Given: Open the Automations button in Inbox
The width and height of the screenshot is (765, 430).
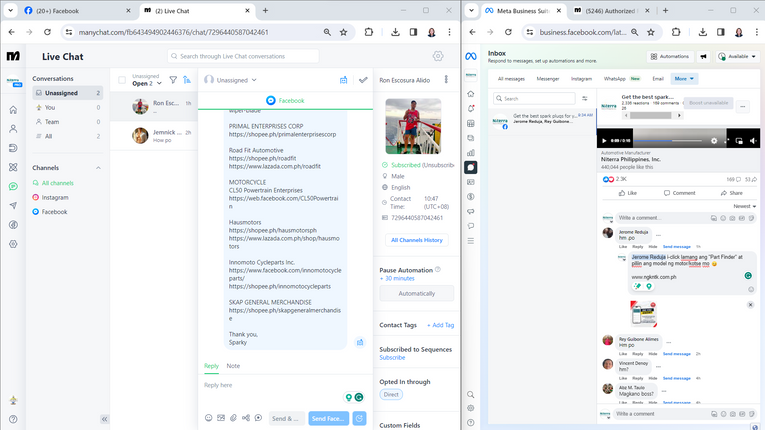Looking at the screenshot, I should tap(670, 57).
